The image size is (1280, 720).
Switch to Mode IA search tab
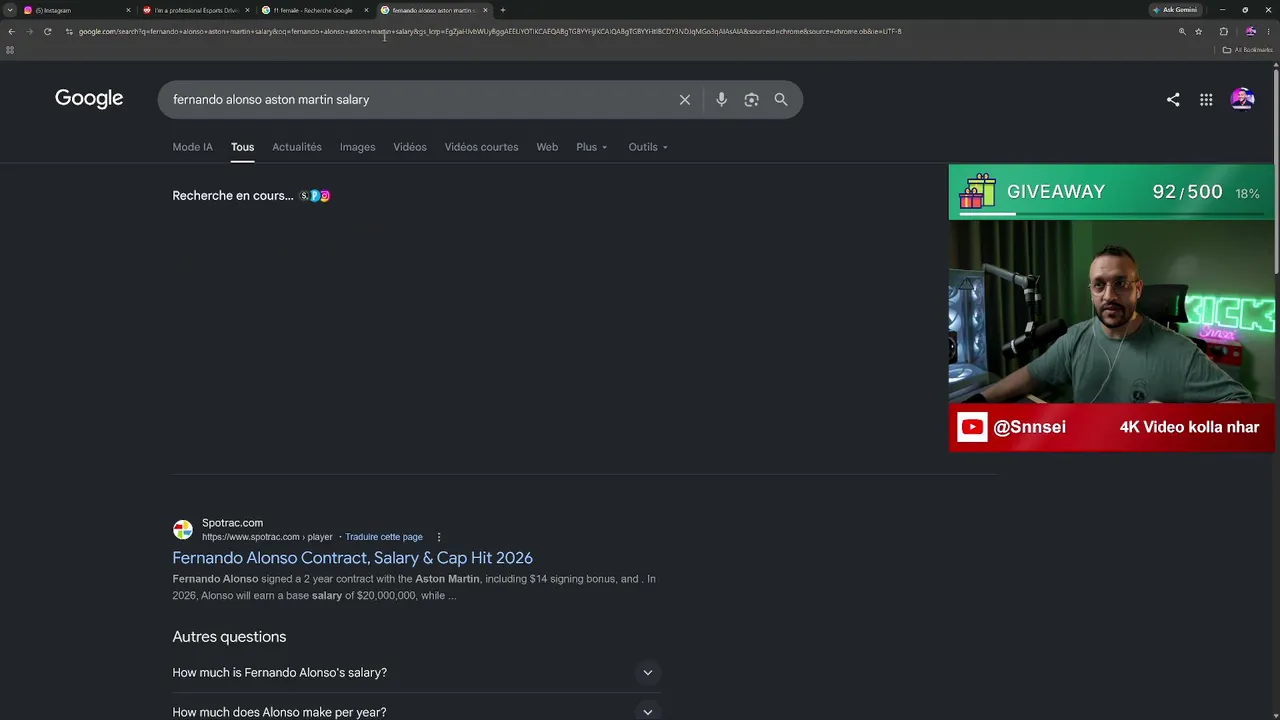tap(192, 147)
